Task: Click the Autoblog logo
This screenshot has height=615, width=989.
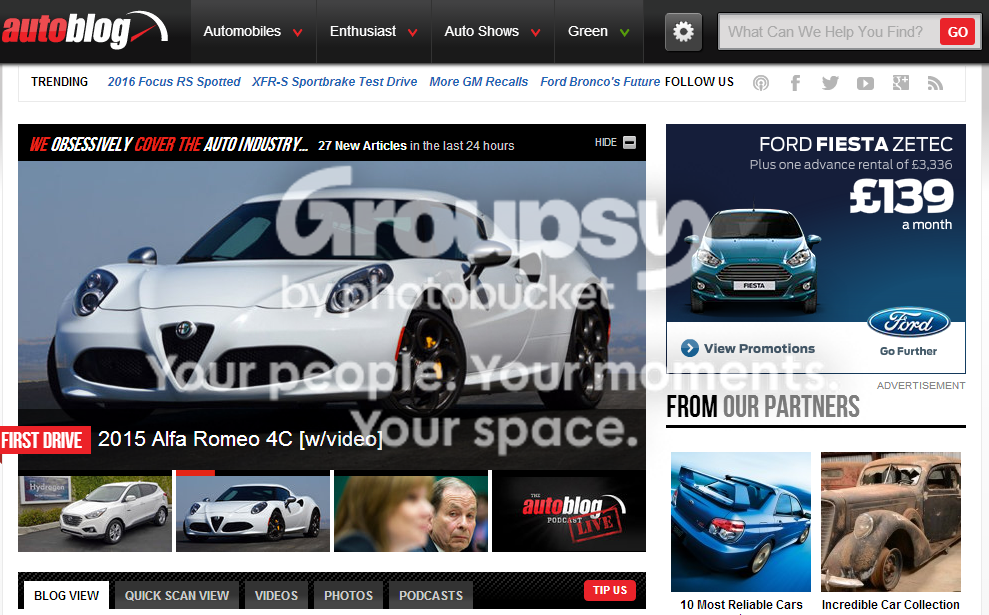Action: [85, 30]
